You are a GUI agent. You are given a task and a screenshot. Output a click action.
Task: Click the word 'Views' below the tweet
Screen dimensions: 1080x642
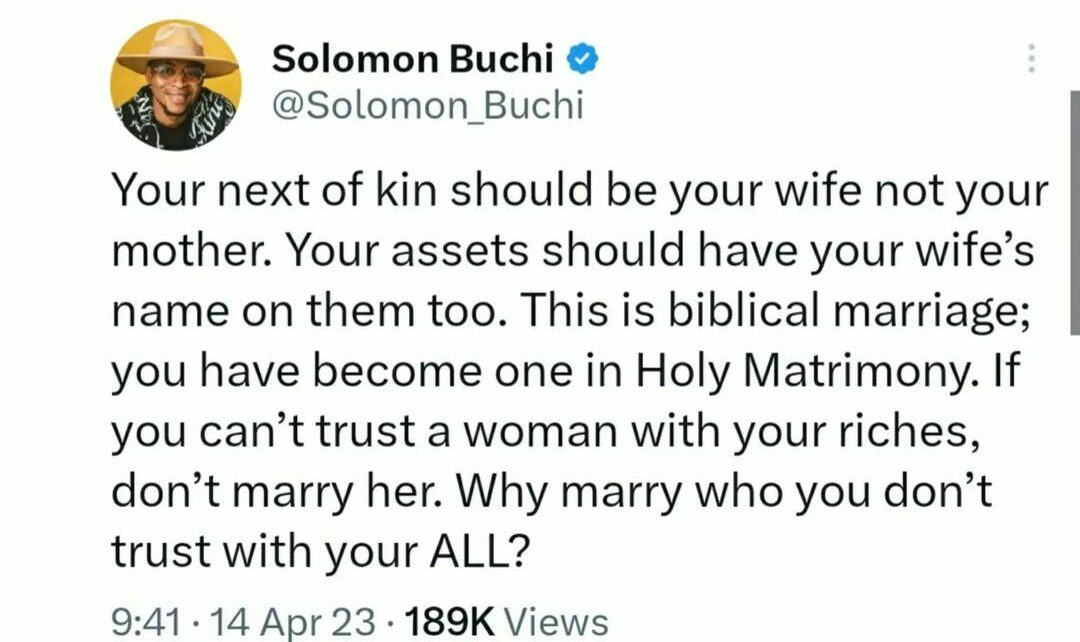pyautogui.click(x=557, y=622)
